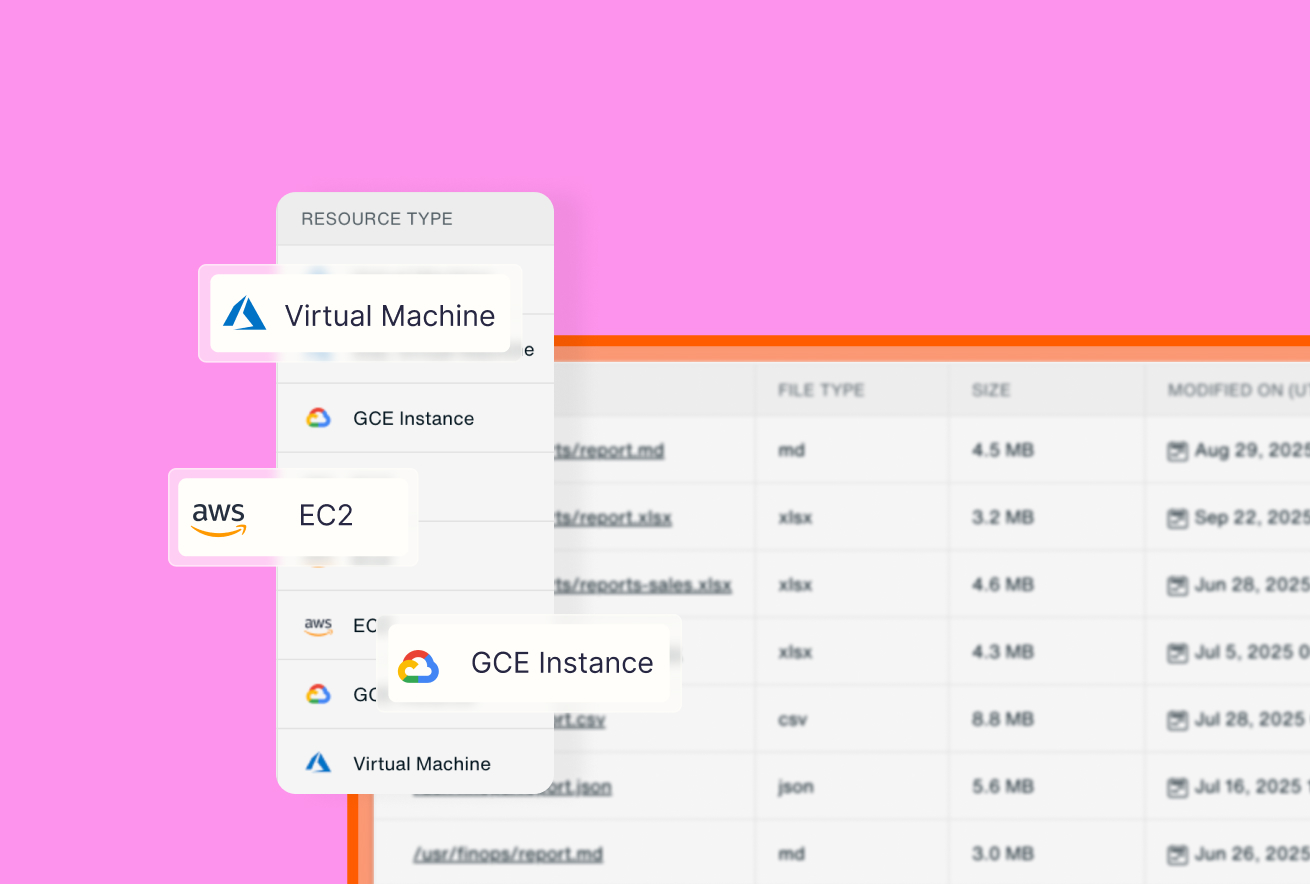The width and height of the screenshot is (1310, 884).
Task: Sort by the SIZE column header
Action: 991,390
